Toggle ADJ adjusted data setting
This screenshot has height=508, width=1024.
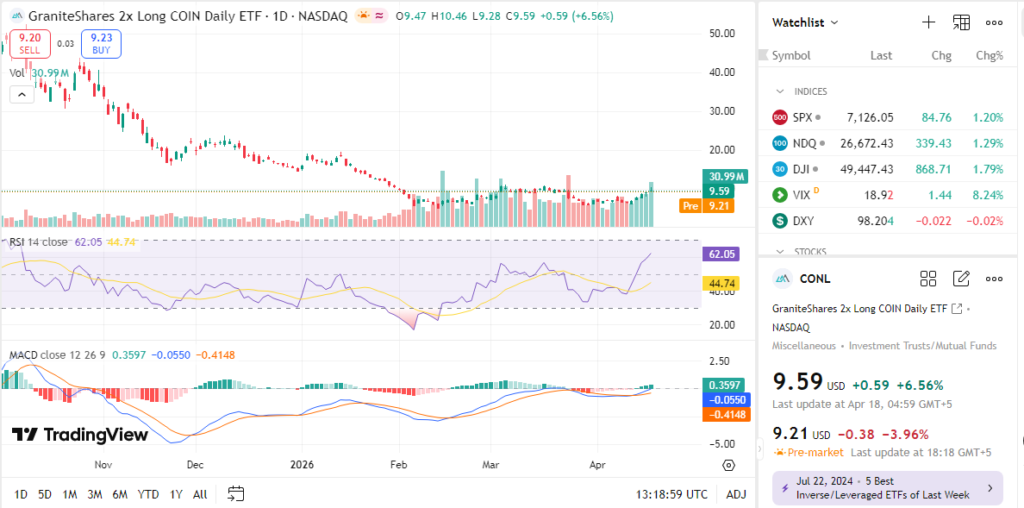[735, 494]
